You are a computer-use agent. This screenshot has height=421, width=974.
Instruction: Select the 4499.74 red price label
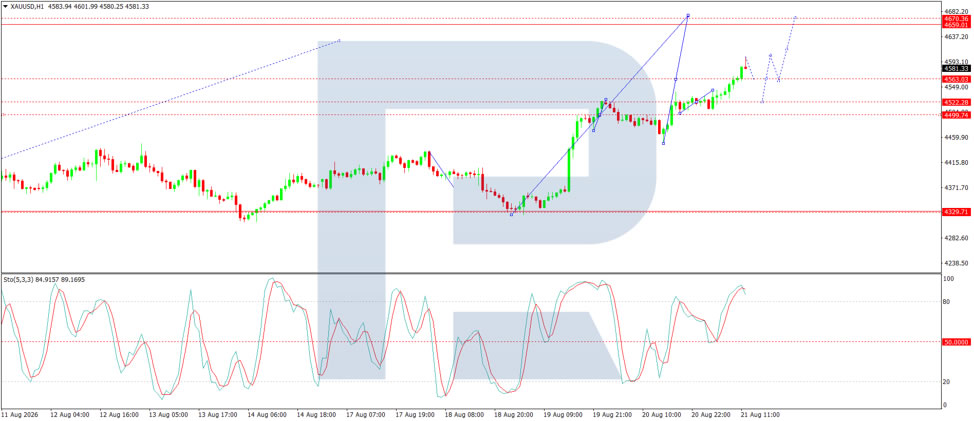coord(956,115)
